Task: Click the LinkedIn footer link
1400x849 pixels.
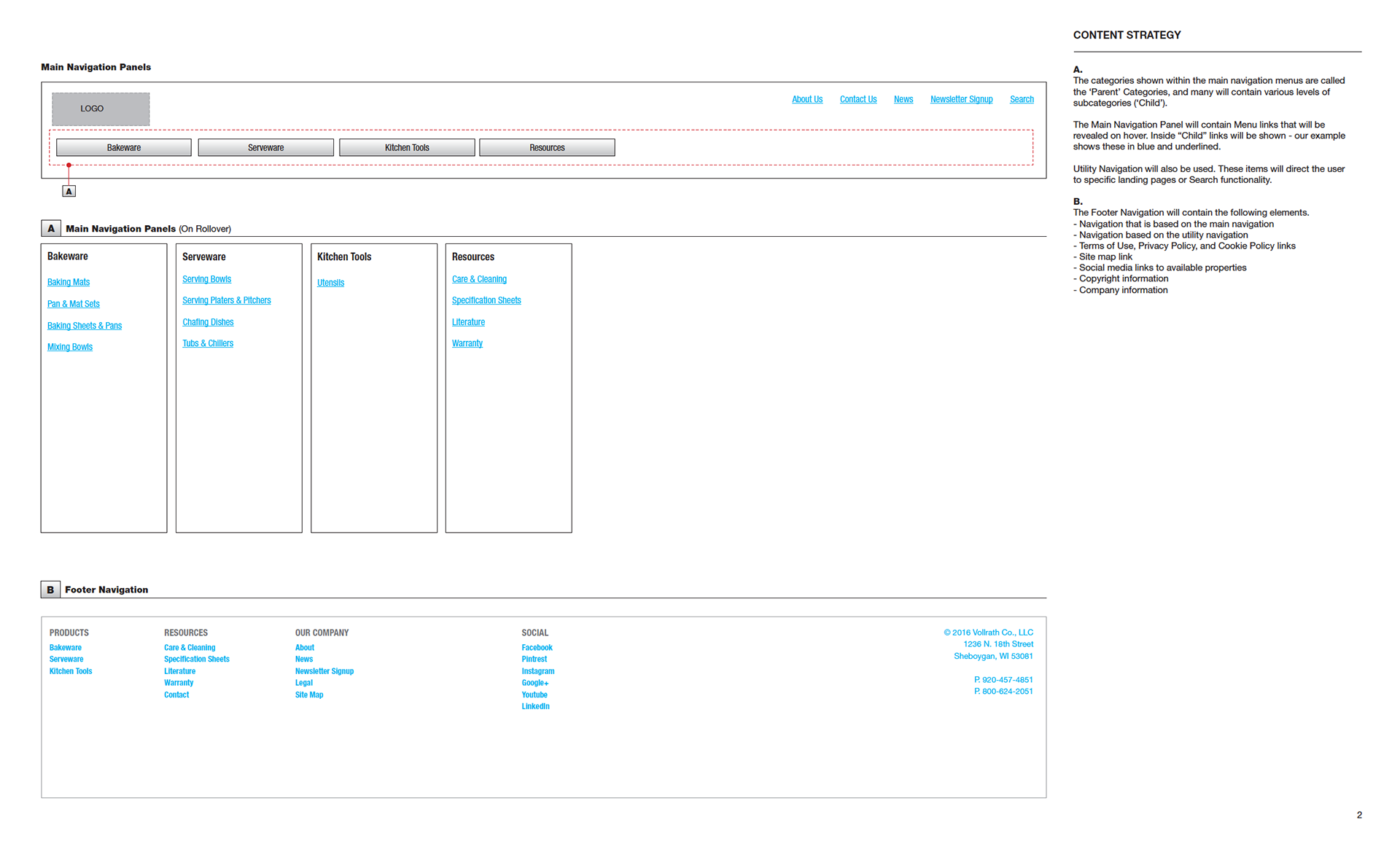Action: tap(535, 706)
